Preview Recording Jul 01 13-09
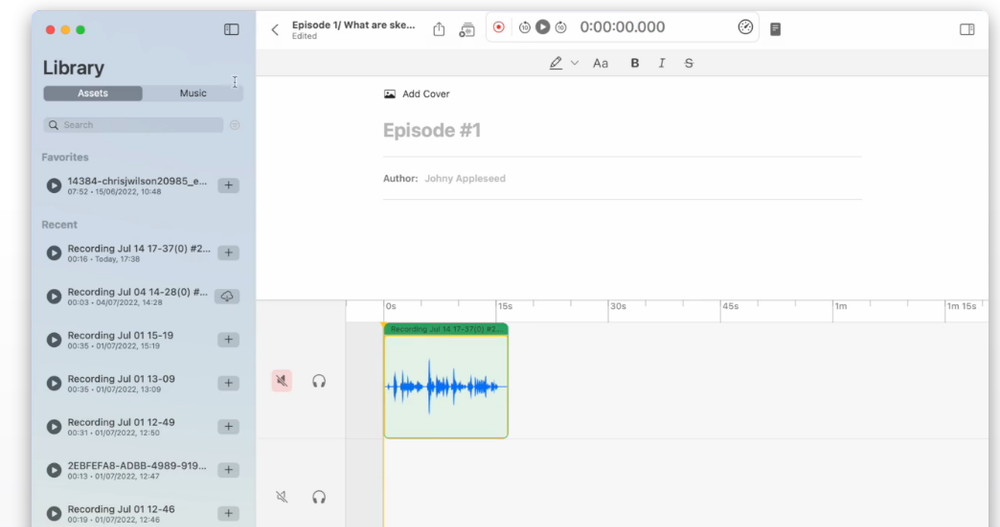1000x527 pixels. [54, 383]
